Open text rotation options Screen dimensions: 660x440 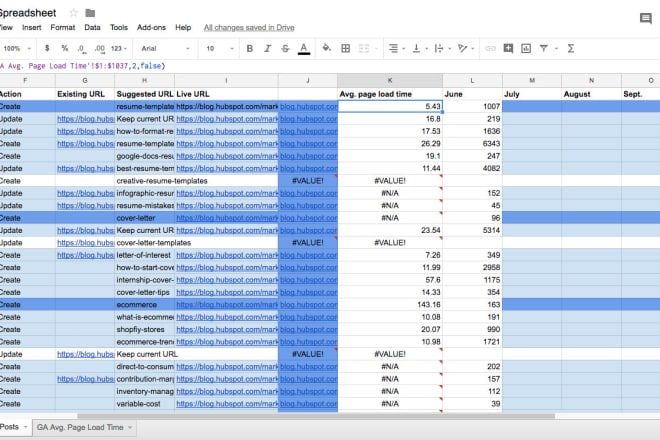pos(466,48)
